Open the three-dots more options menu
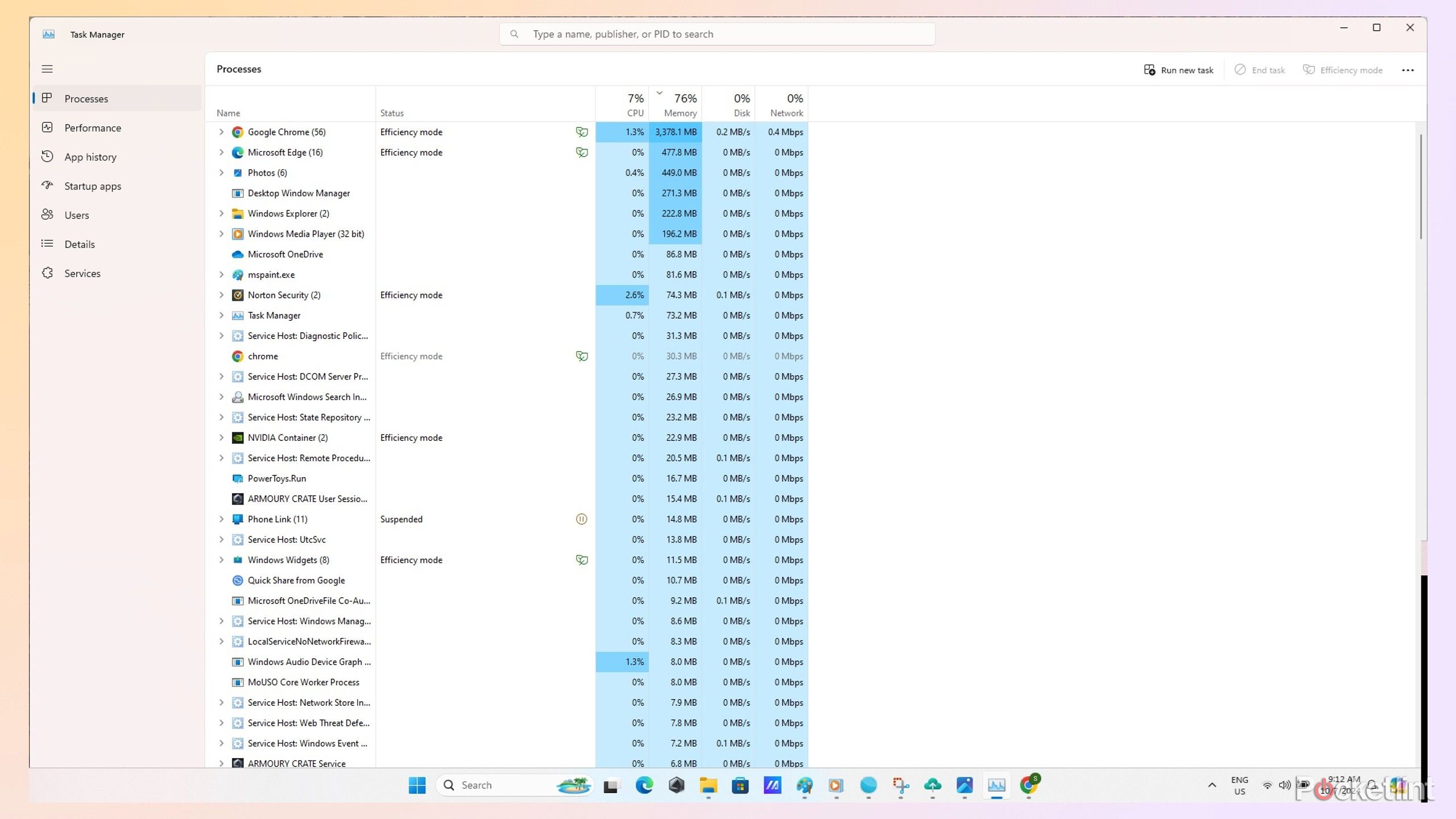 pos(1407,70)
